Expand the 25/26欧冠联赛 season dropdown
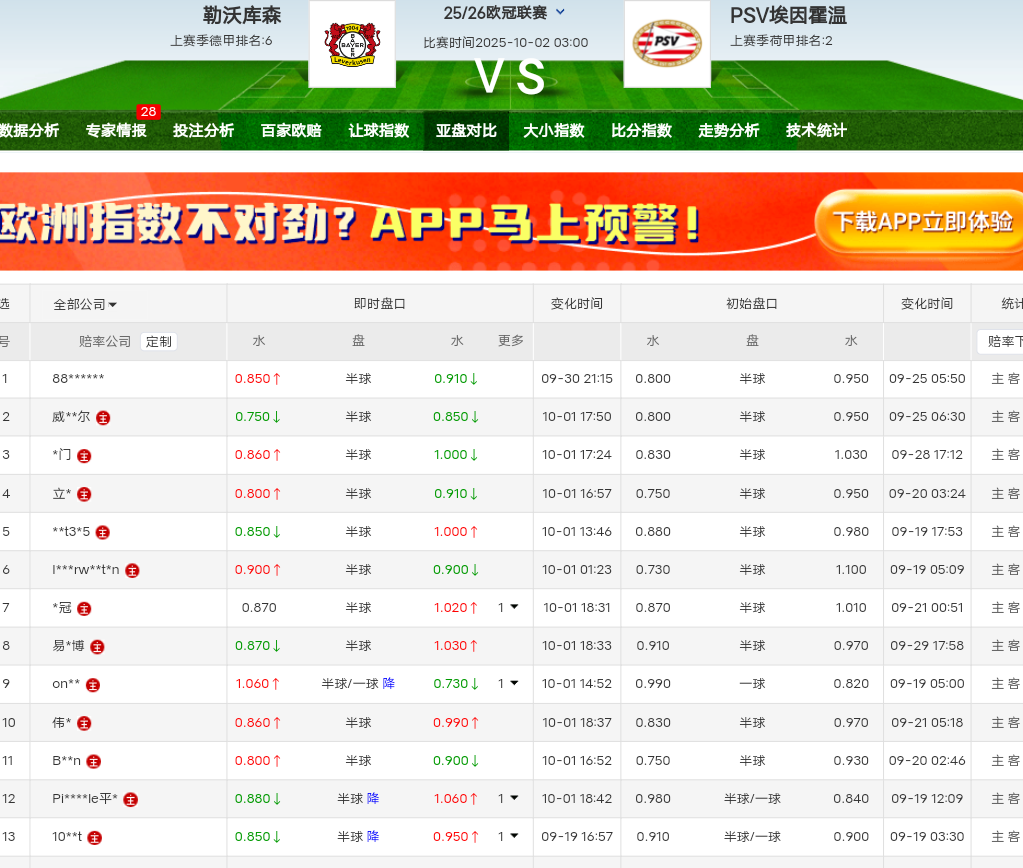The image size is (1023, 868). (560, 13)
